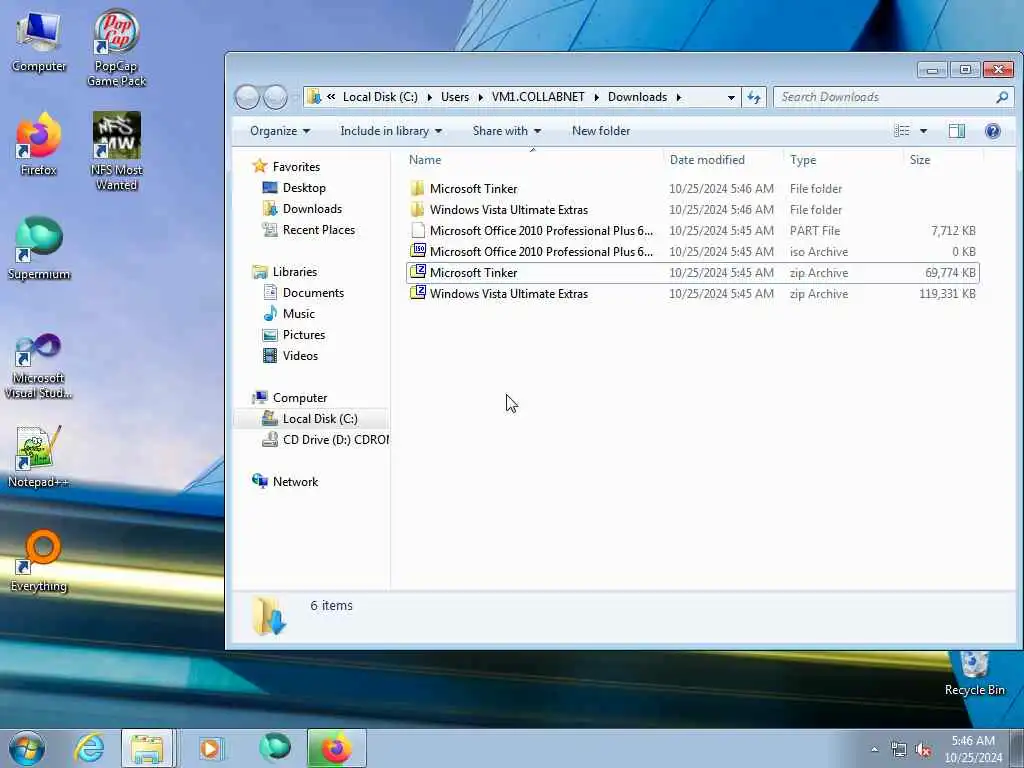1024x768 pixels.
Task: Select NFS Most Wanted shortcut
Action: coord(116,152)
